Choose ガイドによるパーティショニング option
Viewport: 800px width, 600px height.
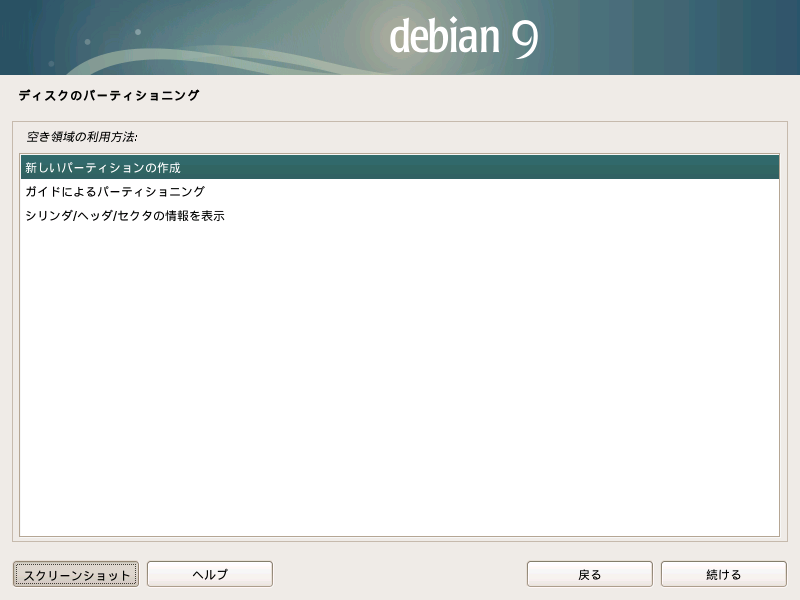[115, 192]
